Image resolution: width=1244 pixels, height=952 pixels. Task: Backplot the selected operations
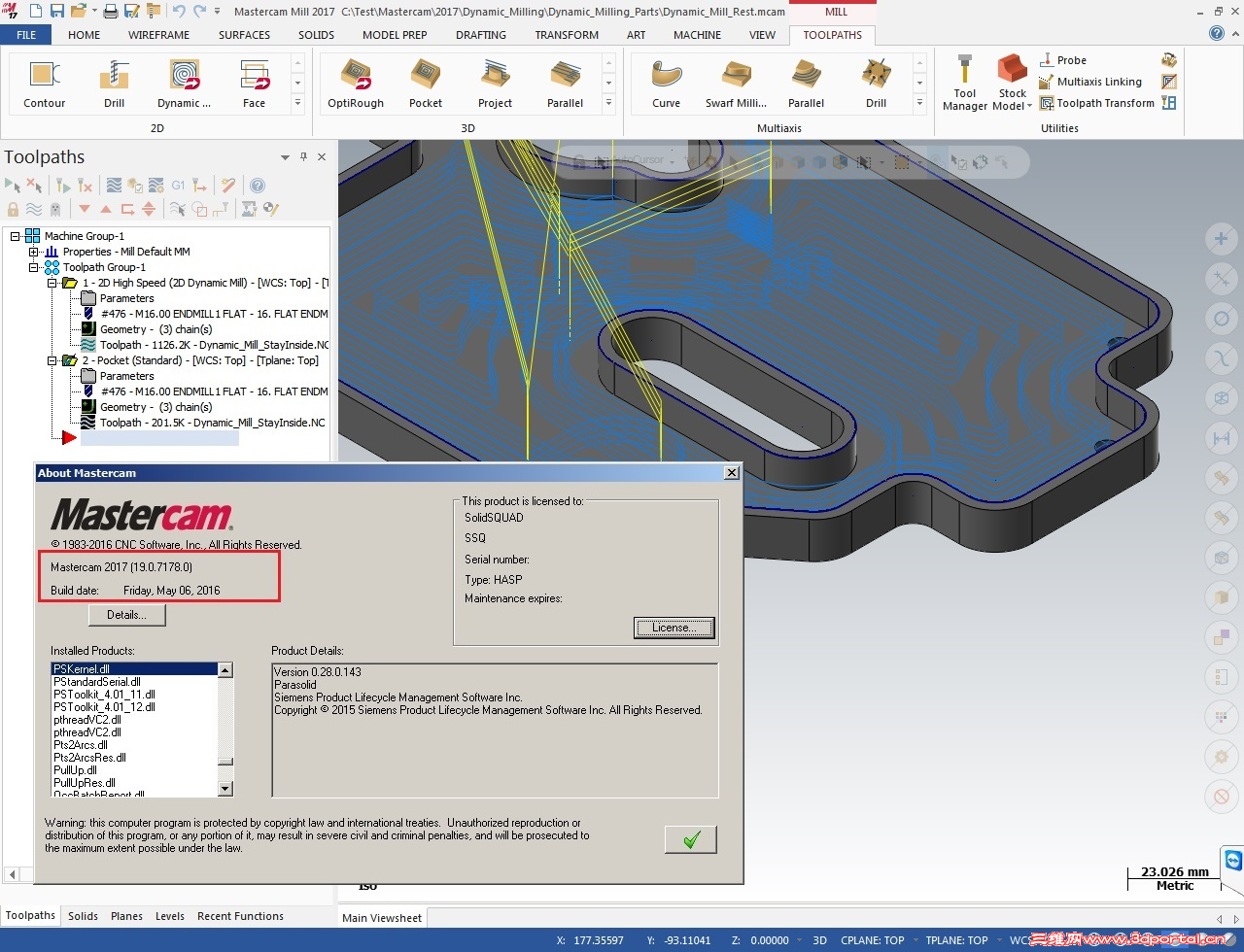pos(114,185)
